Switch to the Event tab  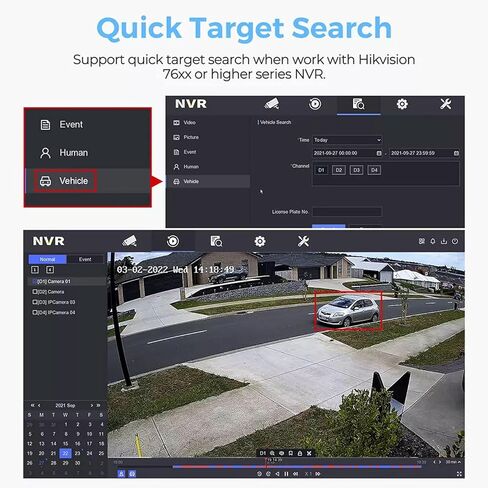pyautogui.click(x=85, y=259)
